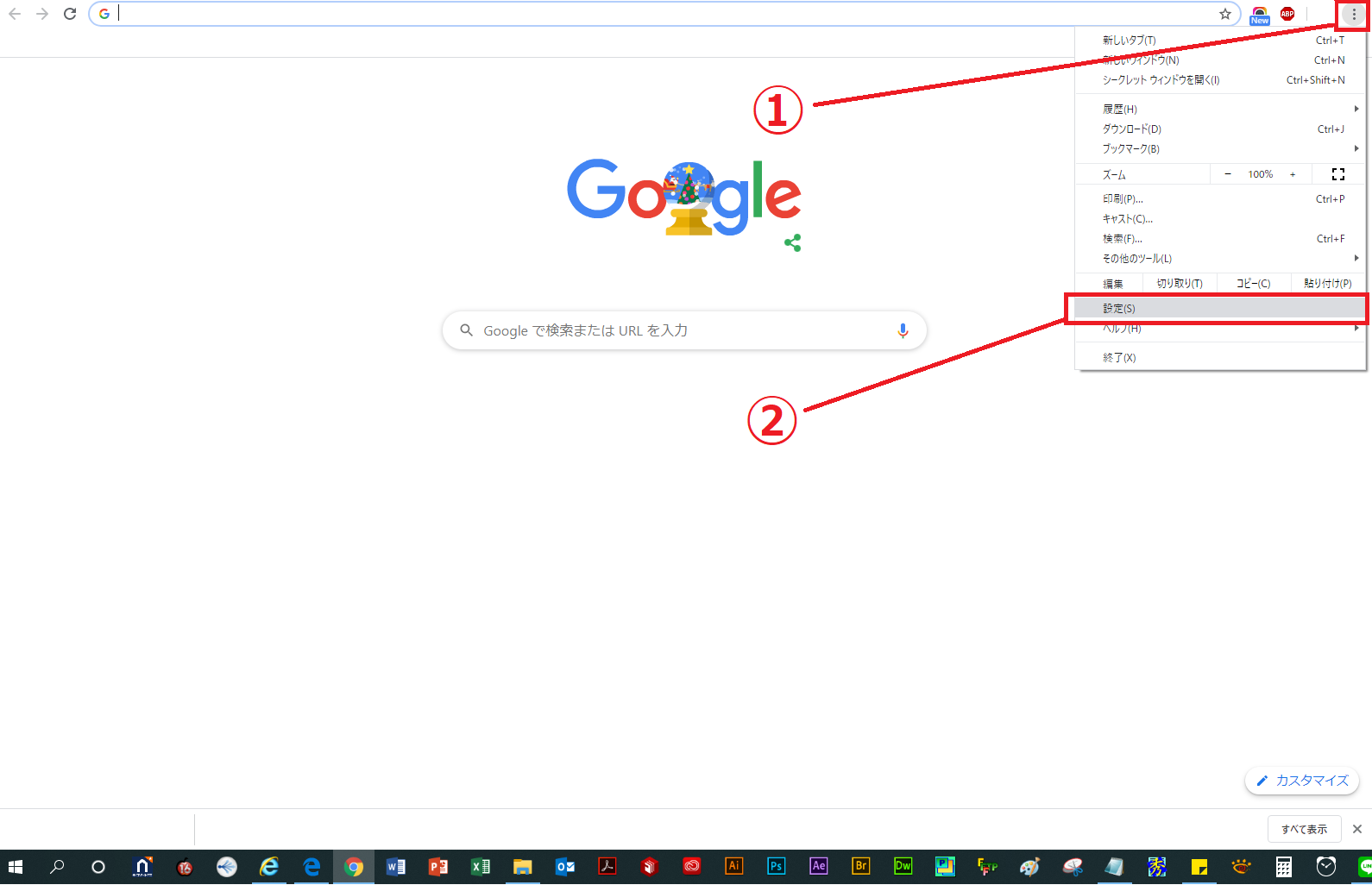Decrease zoom with the minus button
Viewport: 1372px width, 885px height.
[1228, 174]
